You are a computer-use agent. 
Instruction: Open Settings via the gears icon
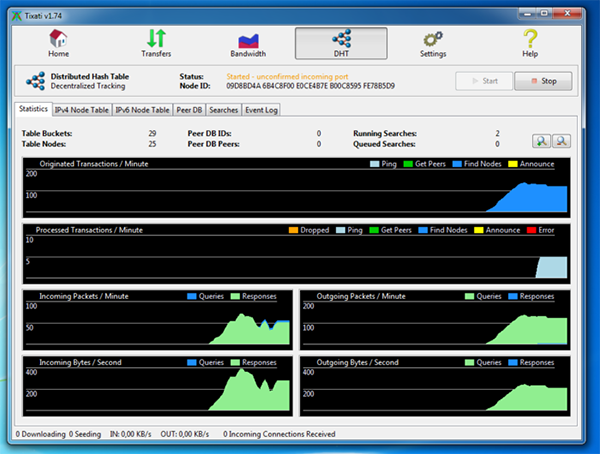point(433,43)
